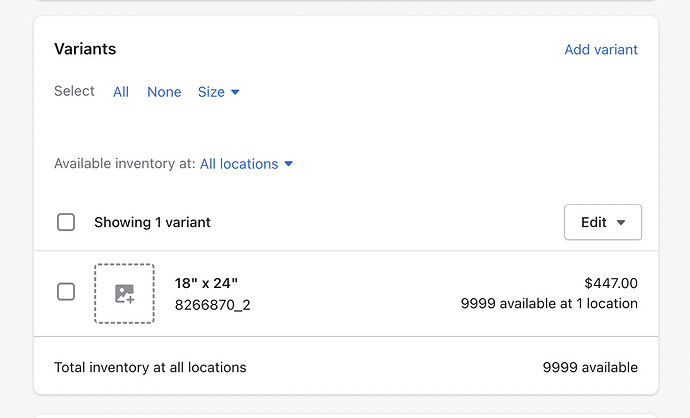This screenshot has height=418, width=690.
Task: Click the Add variant link
Action: tap(601, 49)
